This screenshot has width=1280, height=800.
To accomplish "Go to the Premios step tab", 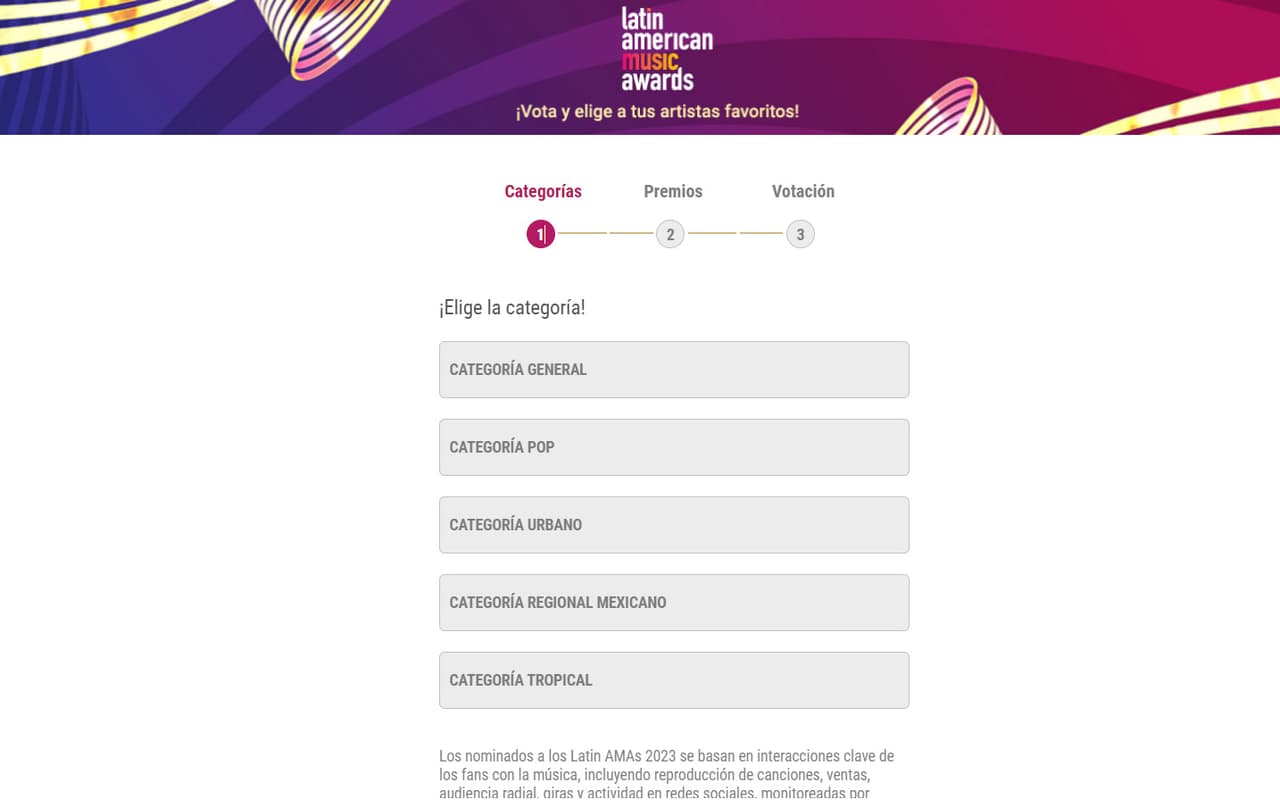I will tap(673, 191).
